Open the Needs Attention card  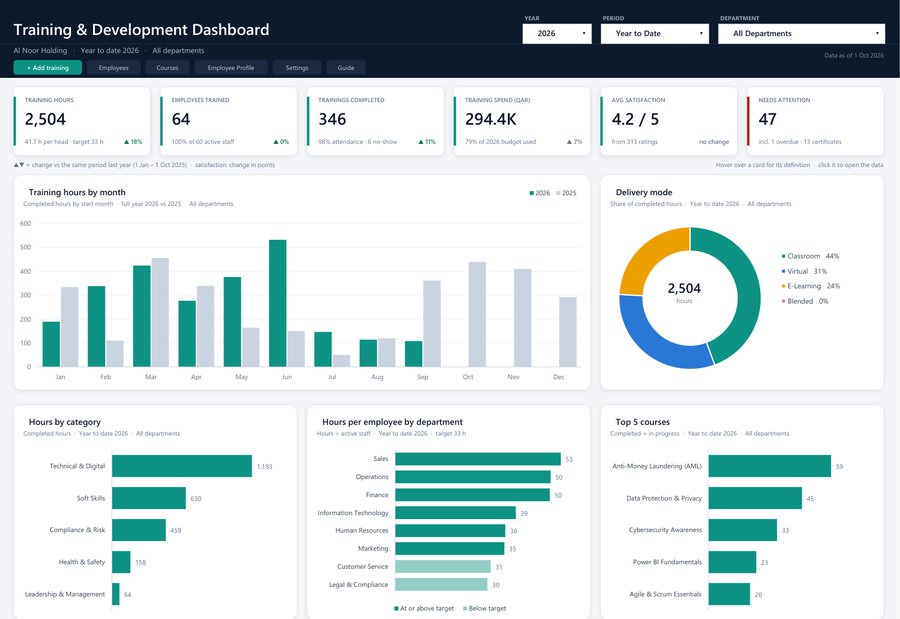pos(816,121)
